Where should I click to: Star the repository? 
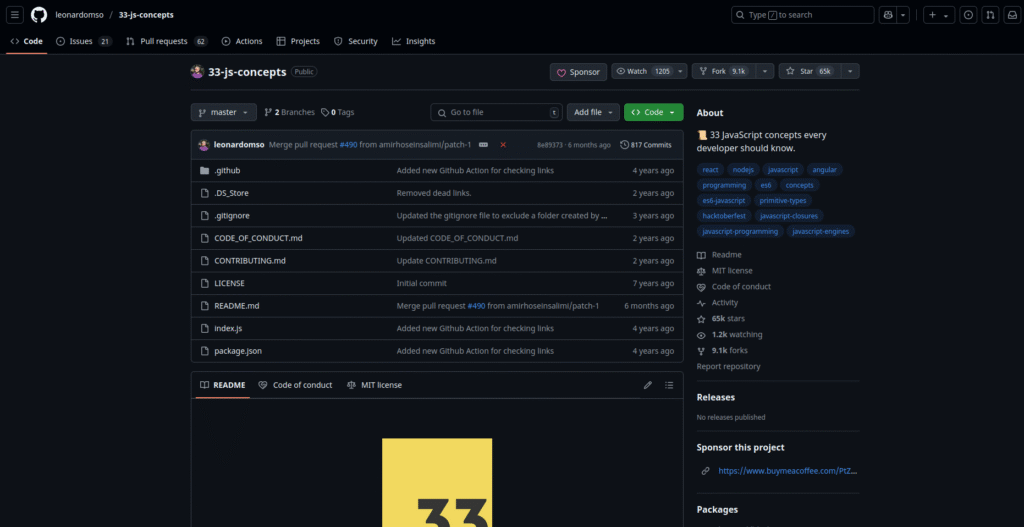click(x=809, y=71)
